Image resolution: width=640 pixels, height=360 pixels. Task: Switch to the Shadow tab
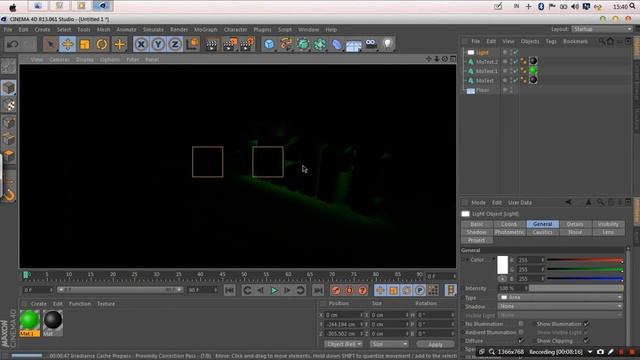click(x=477, y=232)
